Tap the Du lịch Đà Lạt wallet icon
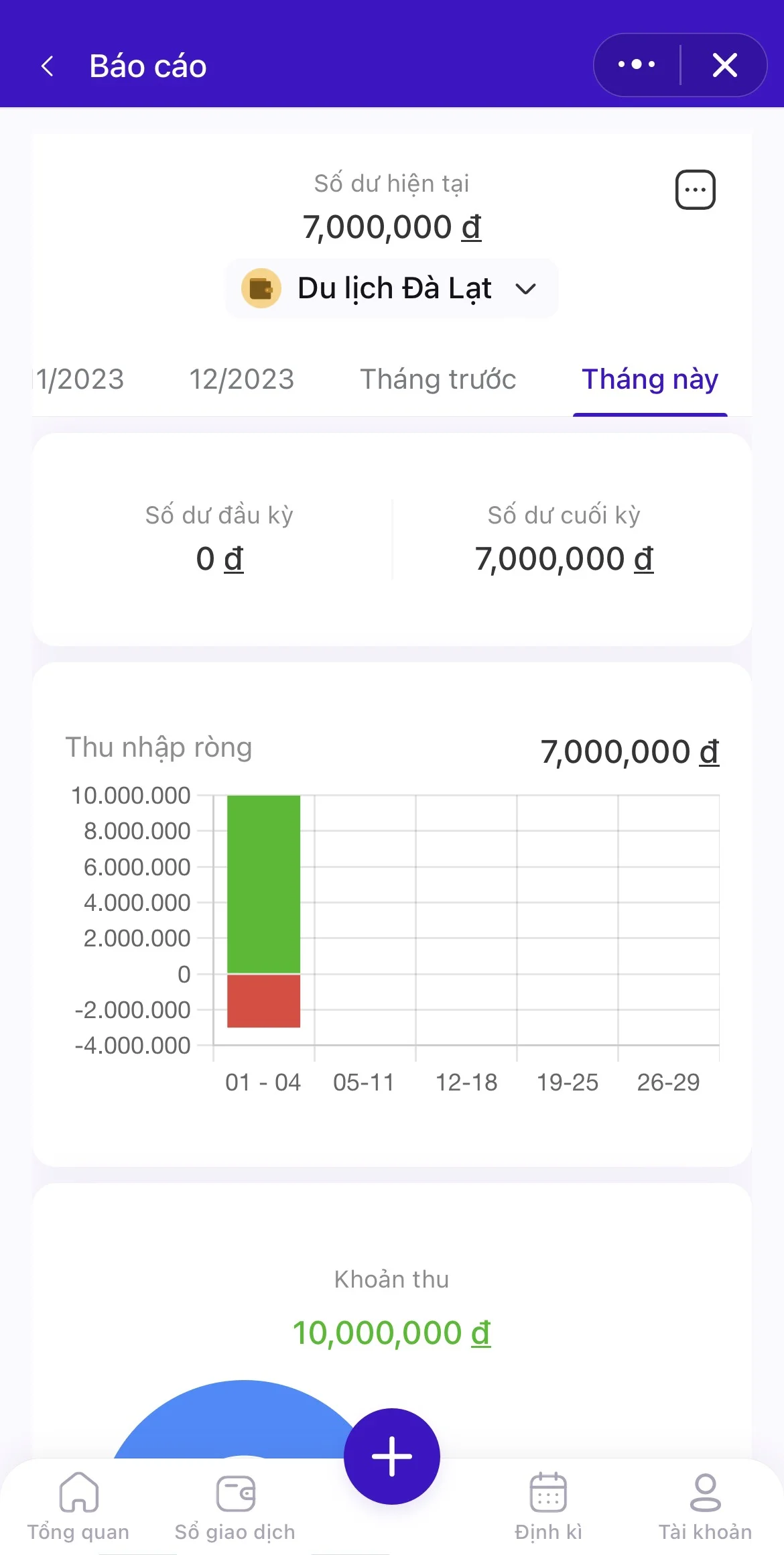 (261, 289)
